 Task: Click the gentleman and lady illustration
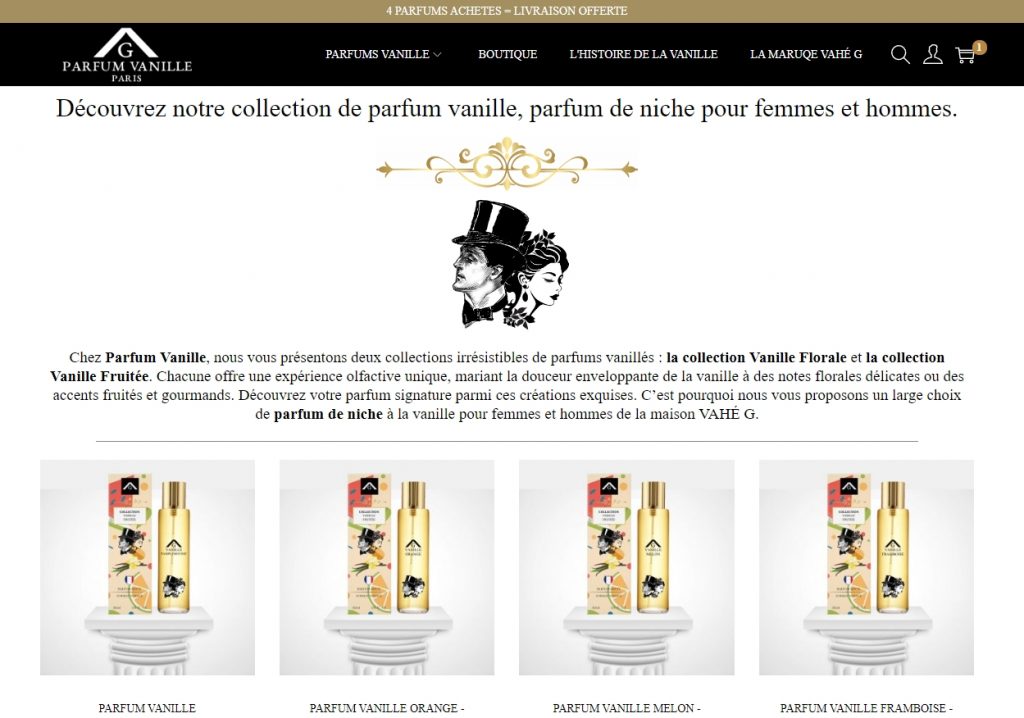[510, 264]
